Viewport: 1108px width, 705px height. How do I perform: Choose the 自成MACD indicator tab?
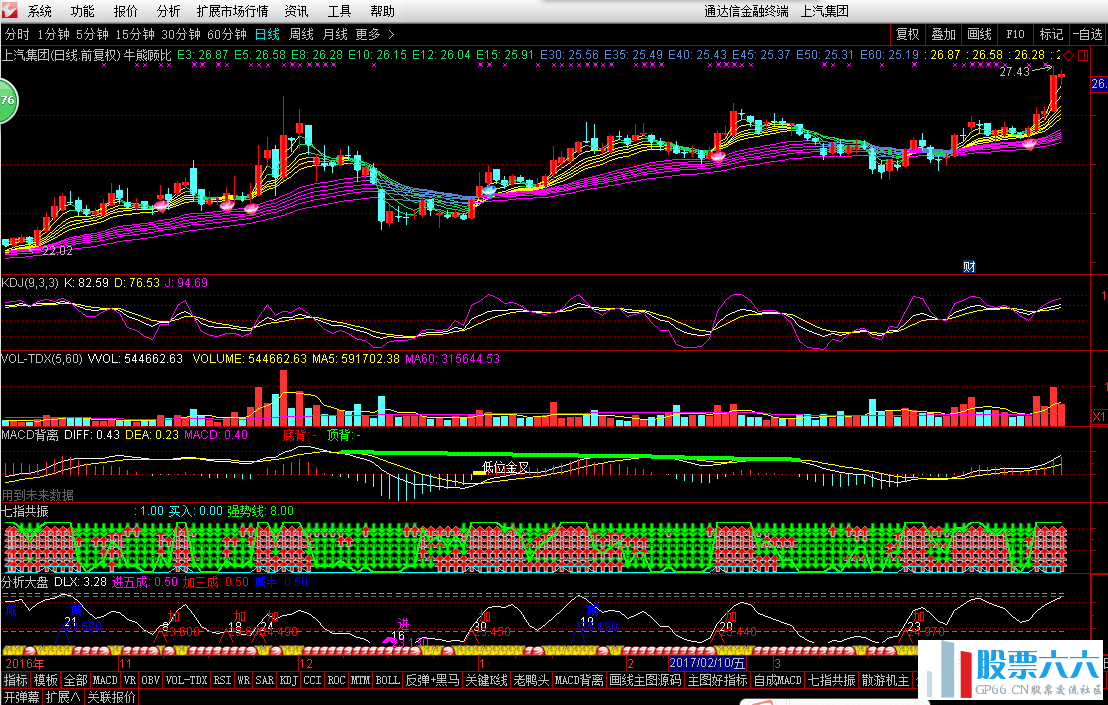(x=778, y=680)
